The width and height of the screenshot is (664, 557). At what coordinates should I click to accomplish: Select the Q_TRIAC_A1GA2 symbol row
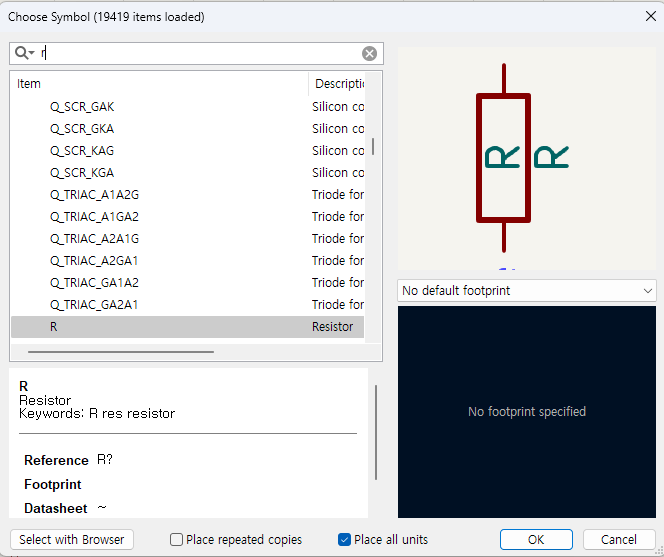click(x=187, y=217)
